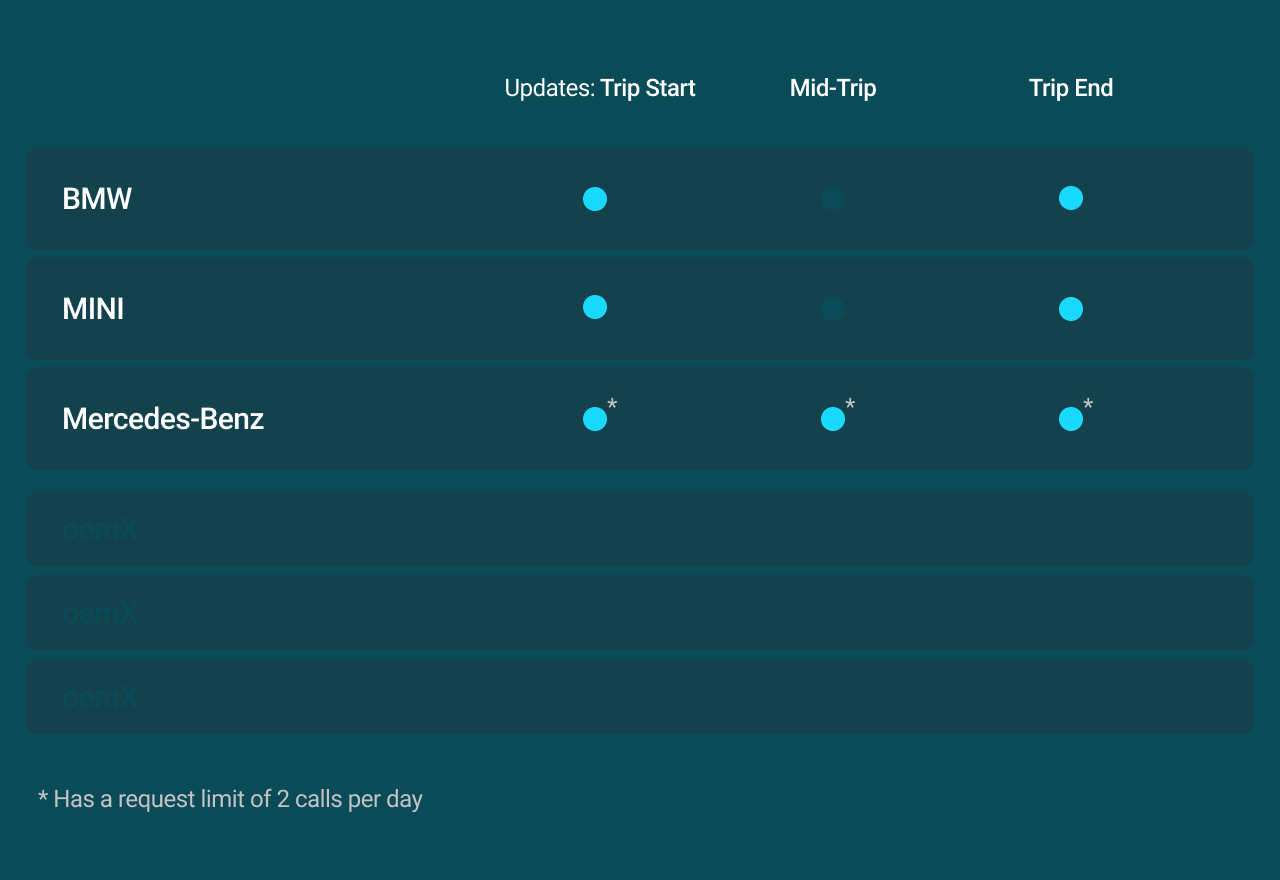
Task: Click MINI Mid-Trip dimmed dot
Action: point(833,308)
